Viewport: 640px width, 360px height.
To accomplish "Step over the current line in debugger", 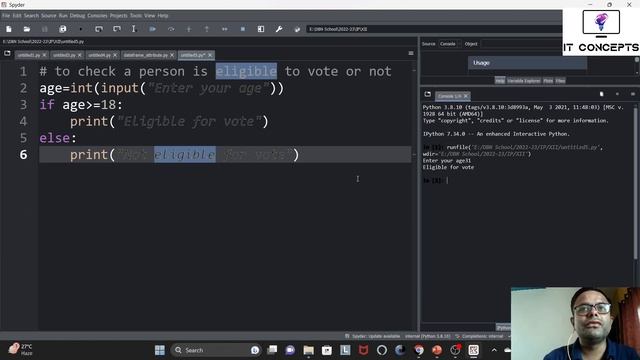I will pyautogui.click(x=171, y=29).
